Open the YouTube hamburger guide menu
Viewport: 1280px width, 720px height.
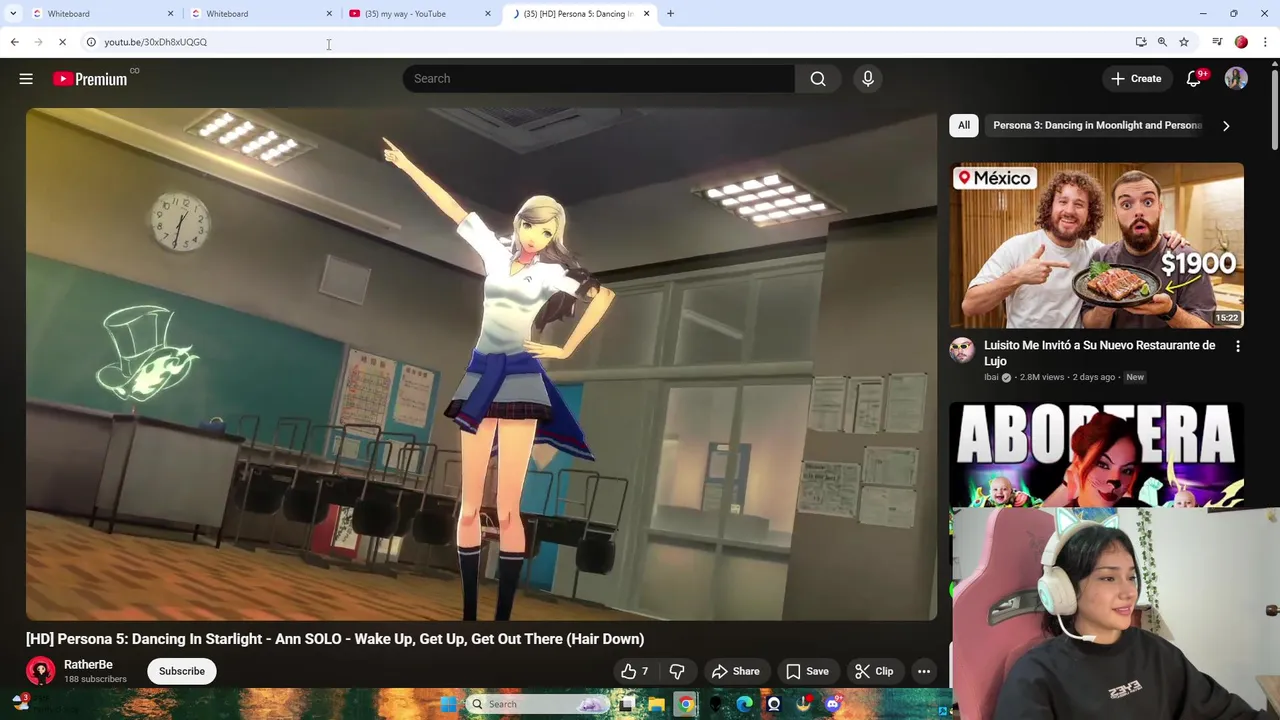[x=26, y=79]
